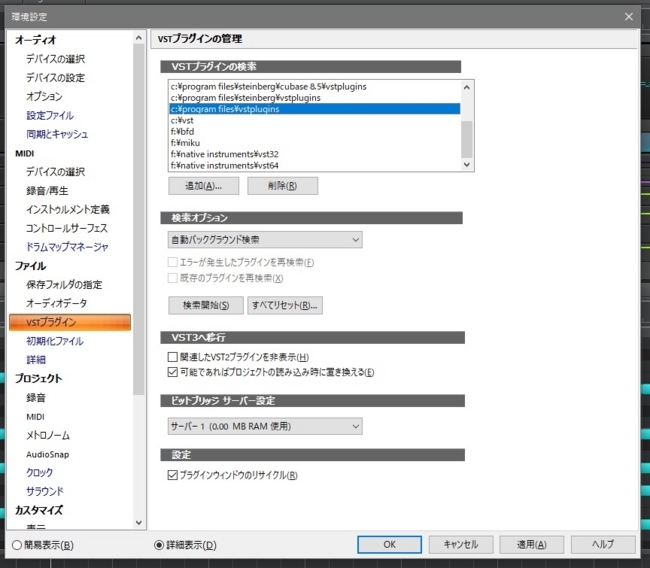The width and height of the screenshot is (650, 568).
Task: Click path list scroll down arrow
Action: click(x=467, y=165)
